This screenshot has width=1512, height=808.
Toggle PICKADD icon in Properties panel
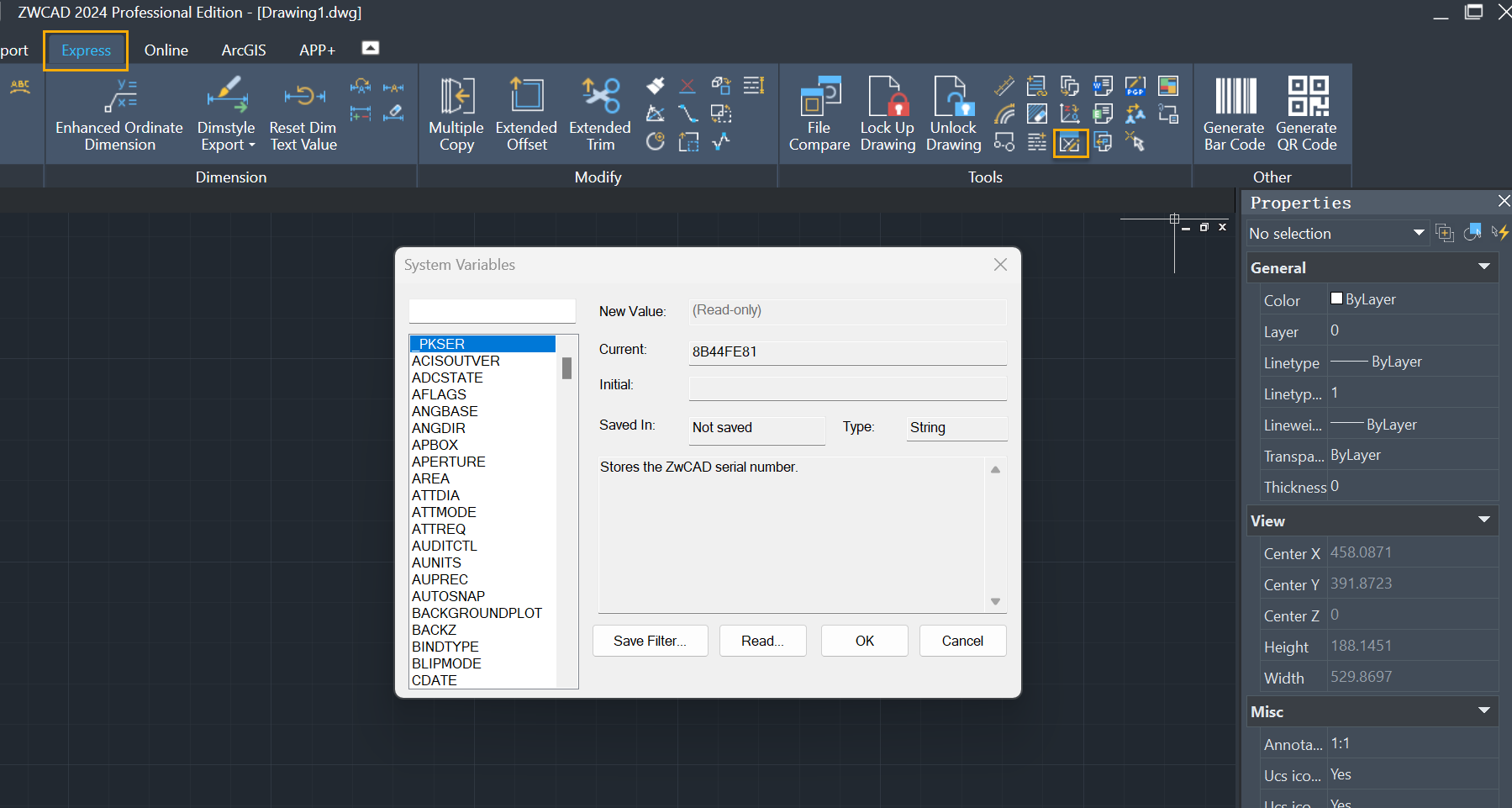[x=1445, y=233]
